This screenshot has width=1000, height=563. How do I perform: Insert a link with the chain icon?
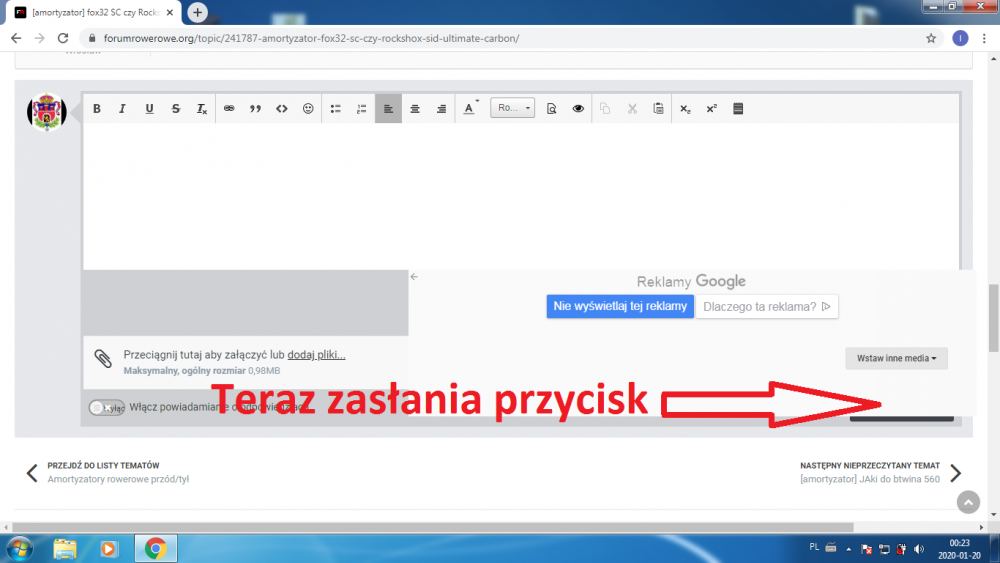tap(229, 109)
